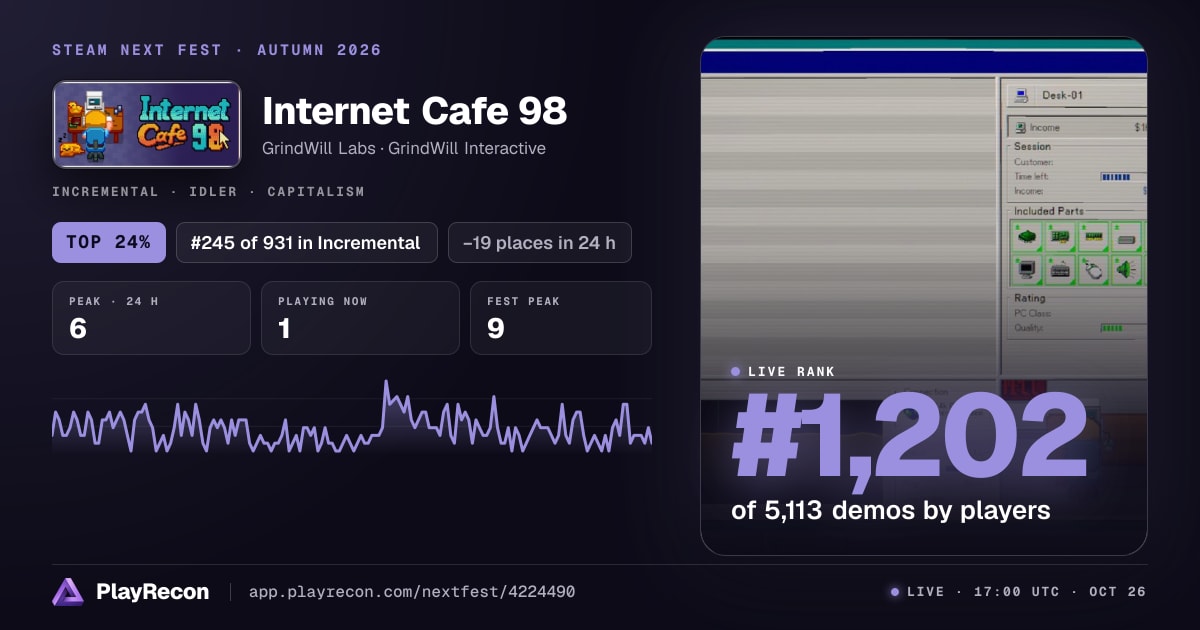Click the PlayRecon brand name

point(152,592)
